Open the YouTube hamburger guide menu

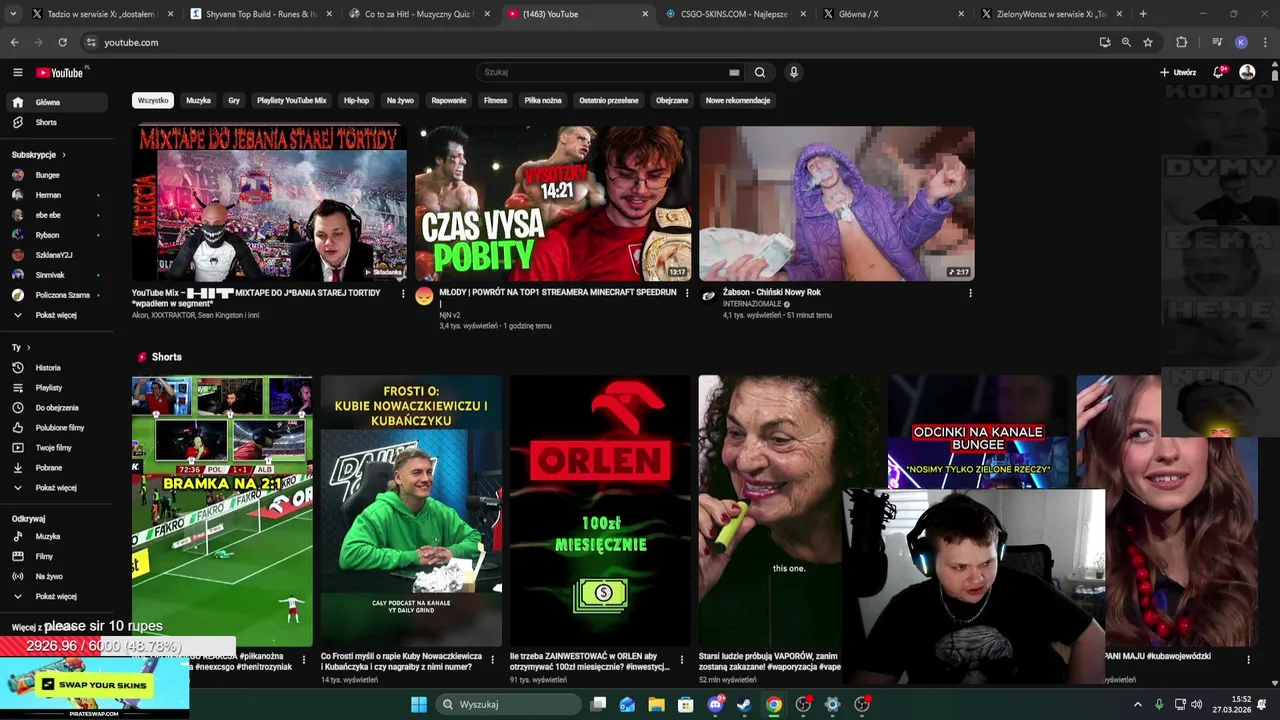click(17, 72)
